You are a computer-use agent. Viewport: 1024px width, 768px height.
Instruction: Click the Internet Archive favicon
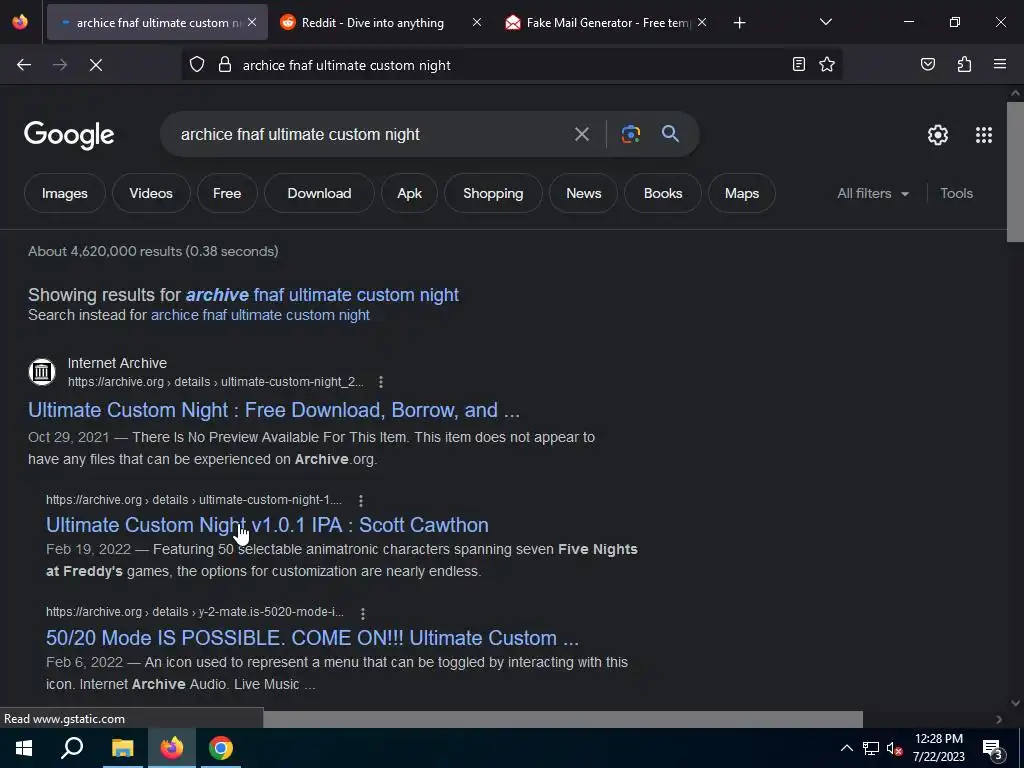pyautogui.click(x=42, y=372)
